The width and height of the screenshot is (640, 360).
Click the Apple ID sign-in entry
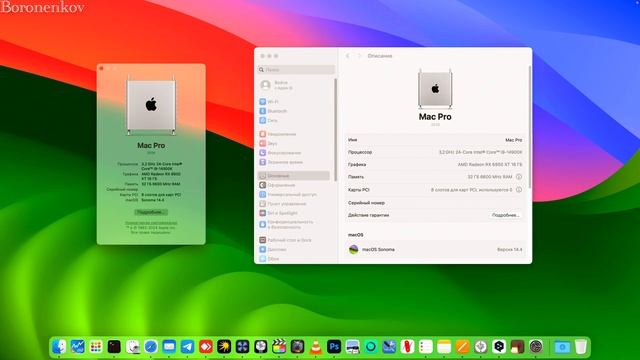(278, 85)
